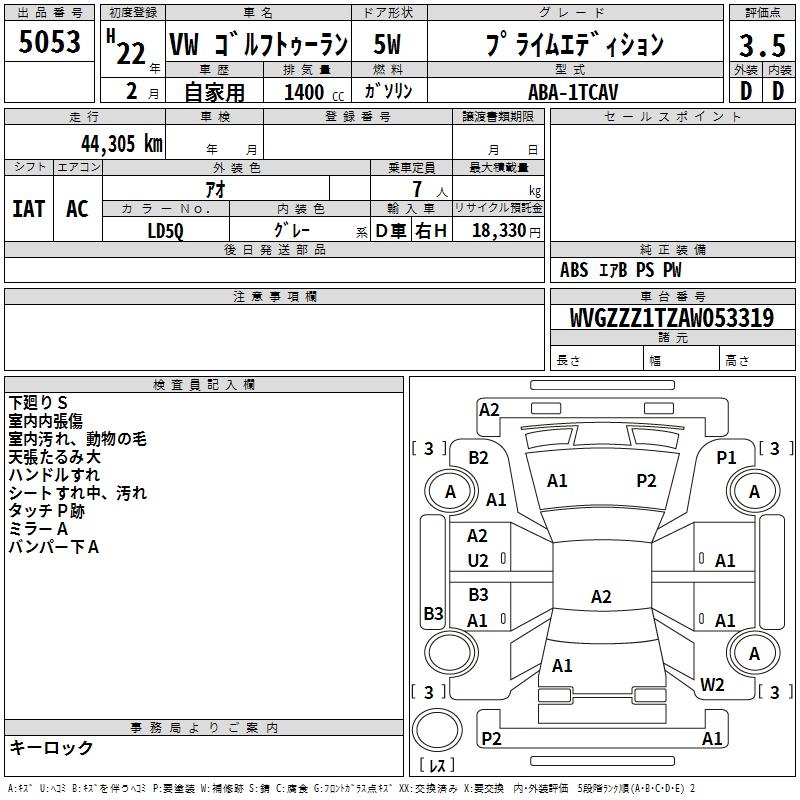Select color number LD5Q
The image size is (800, 800).
click(165, 231)
